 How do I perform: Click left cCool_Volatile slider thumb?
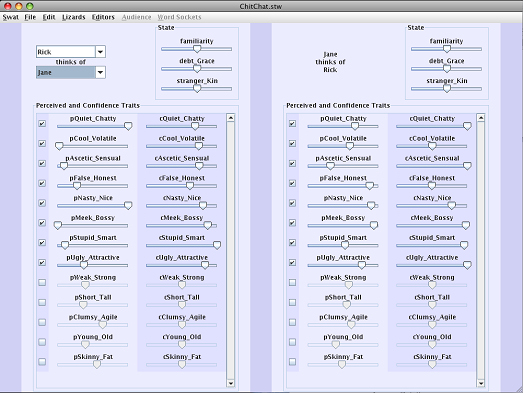(x=199, y=146)
